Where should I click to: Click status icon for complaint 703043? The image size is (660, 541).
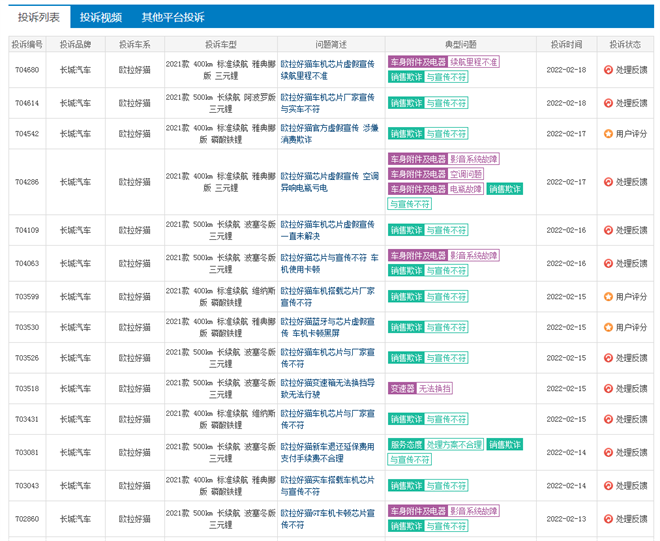[608, 486]
